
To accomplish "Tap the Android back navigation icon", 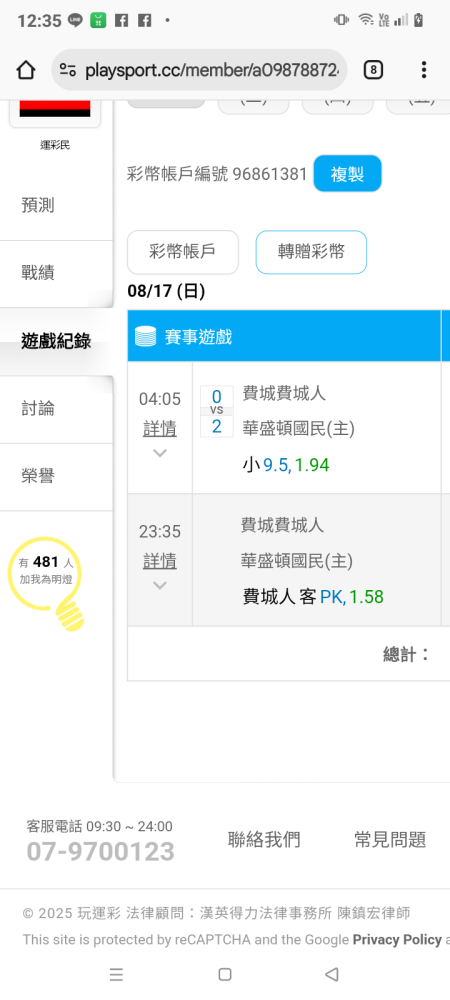I will pos(331,974).
